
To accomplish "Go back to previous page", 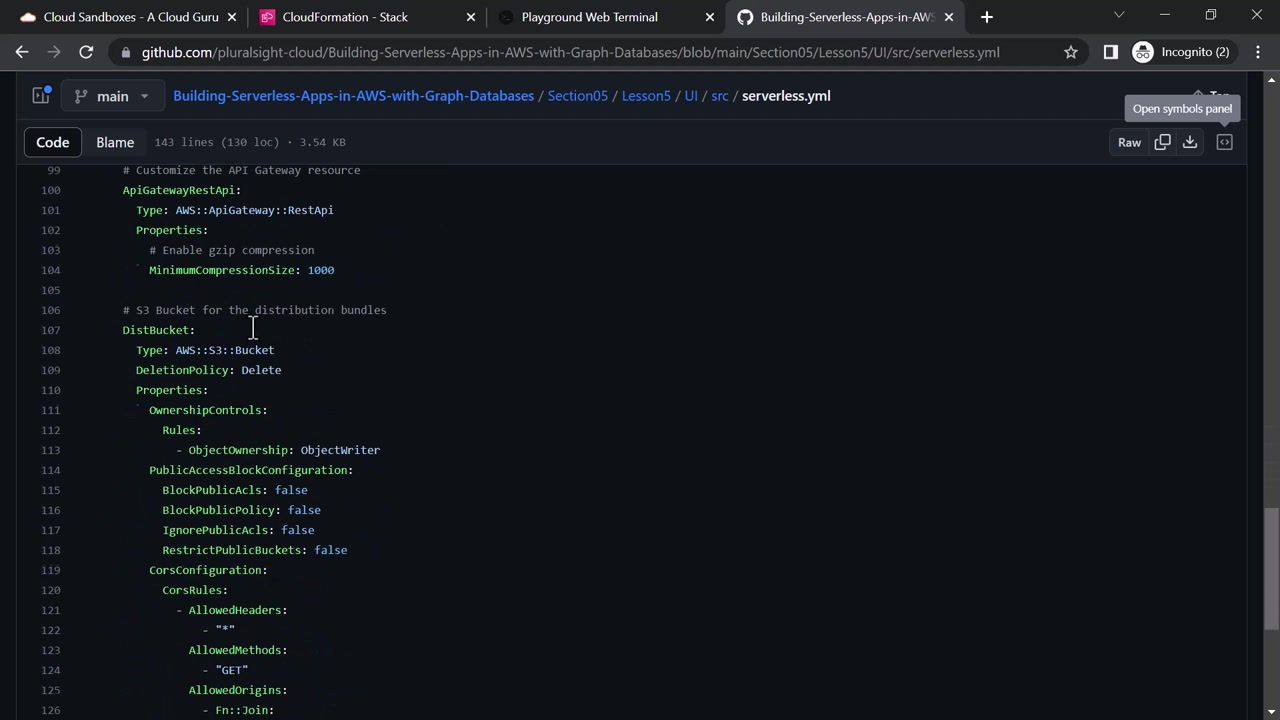I will pyautogui.click(x=22, y=52).
